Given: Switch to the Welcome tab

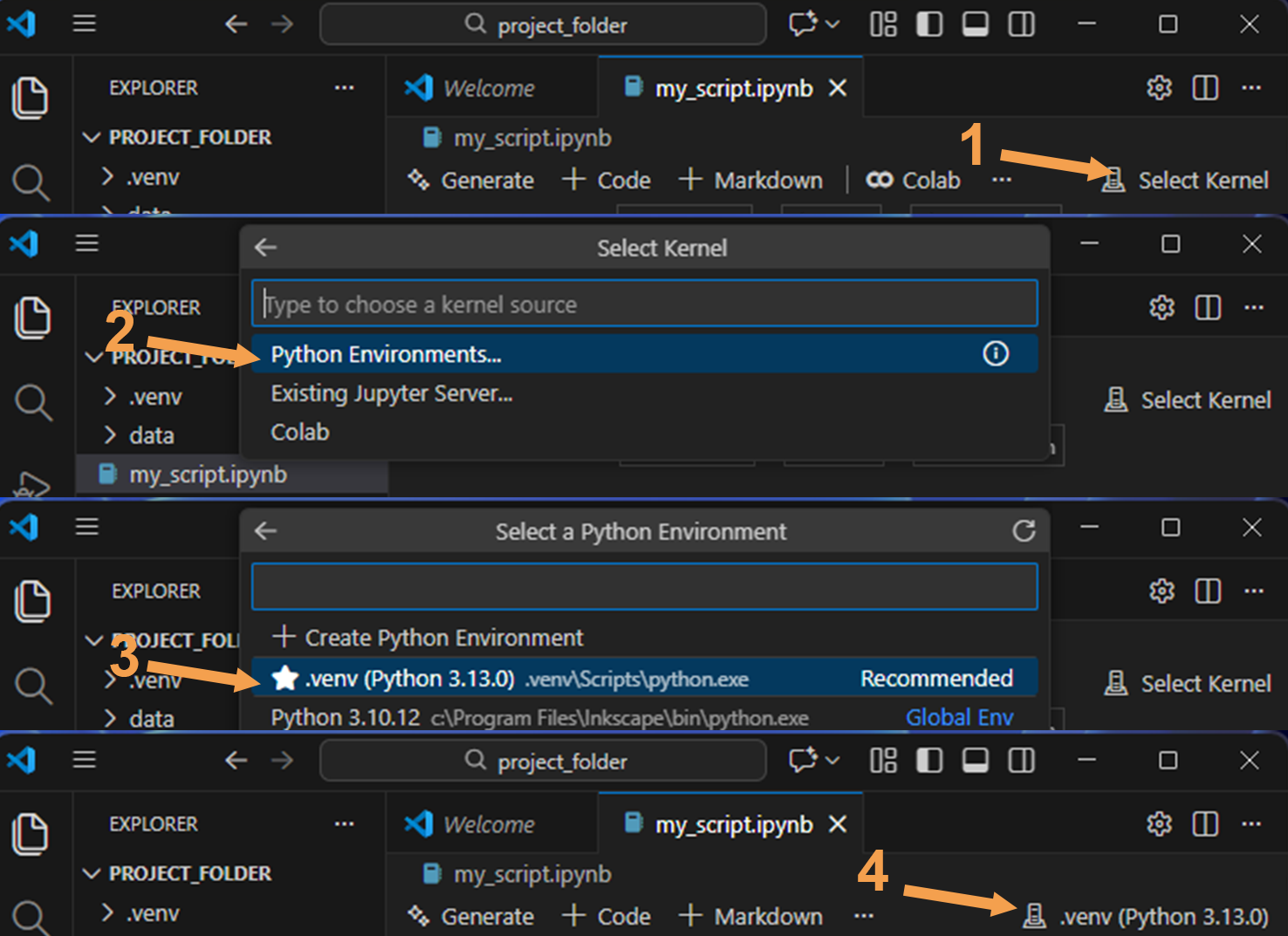Looking at the screenshot, I should click(x=489, y=87).
